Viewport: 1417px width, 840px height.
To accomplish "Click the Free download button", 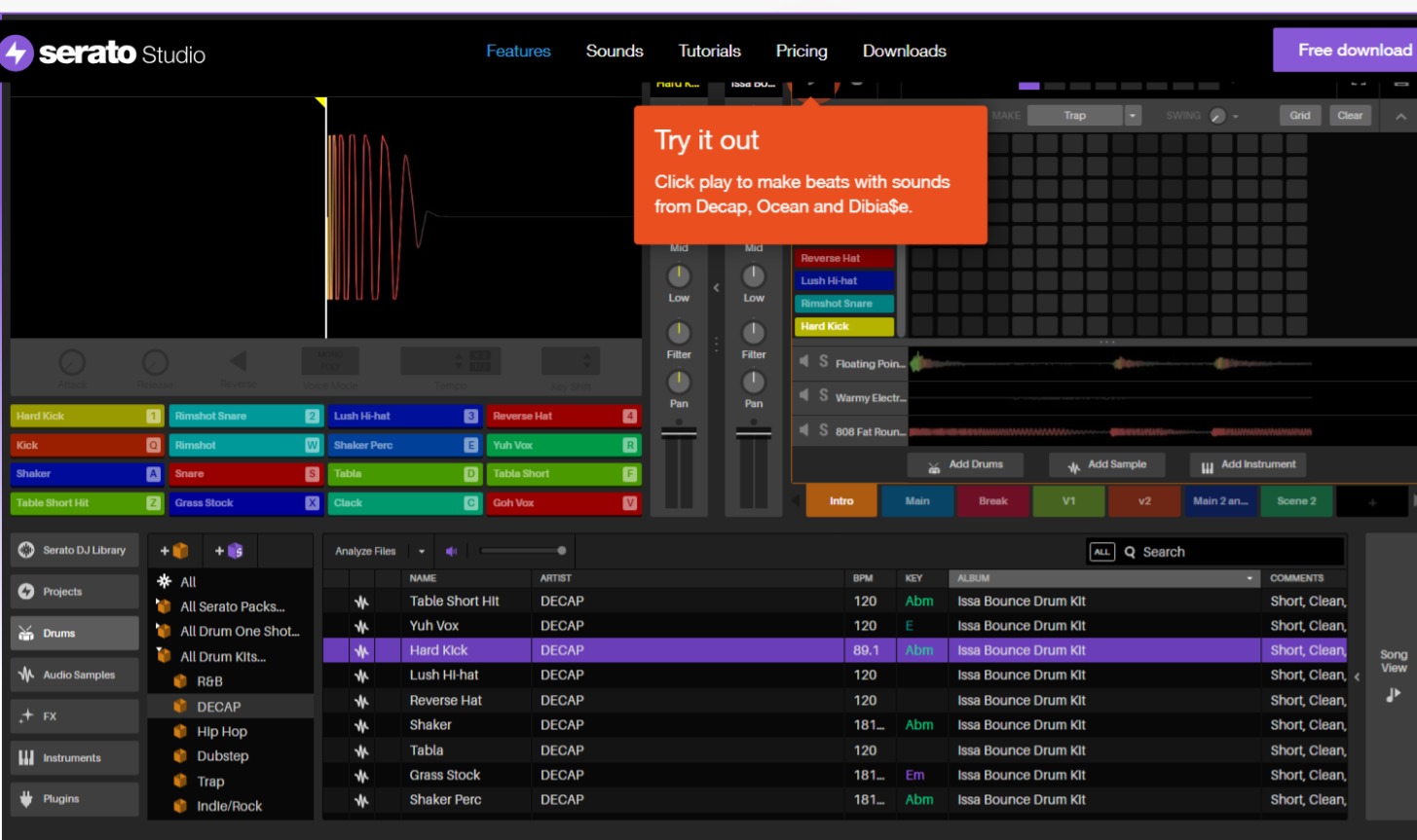I will click(x=1347, y=50).
